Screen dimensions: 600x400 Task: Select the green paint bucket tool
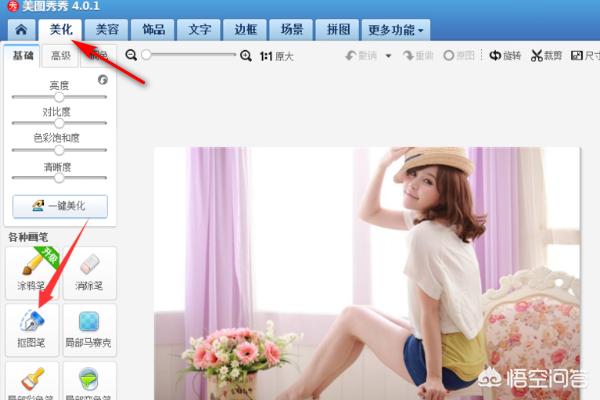89,381
